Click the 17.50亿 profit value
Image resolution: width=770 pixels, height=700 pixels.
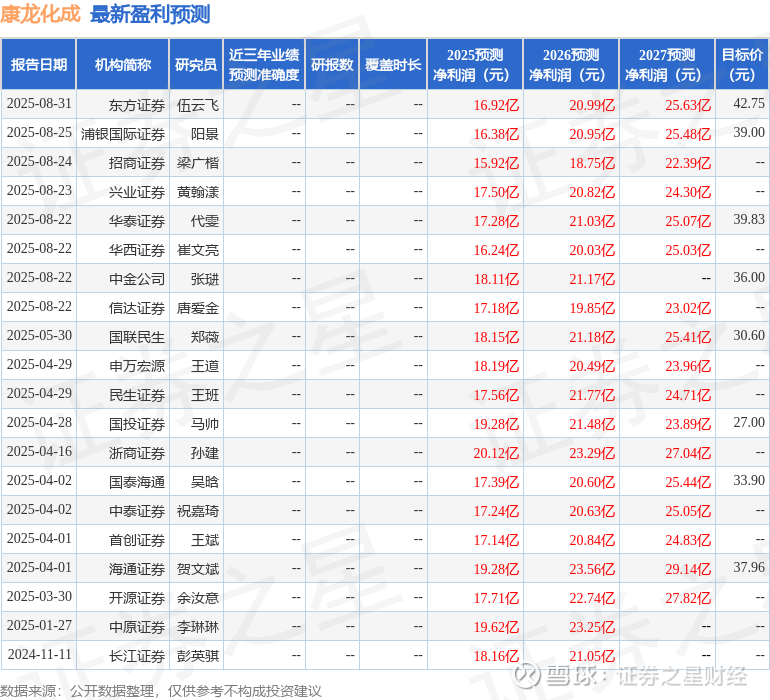[496, 192]
